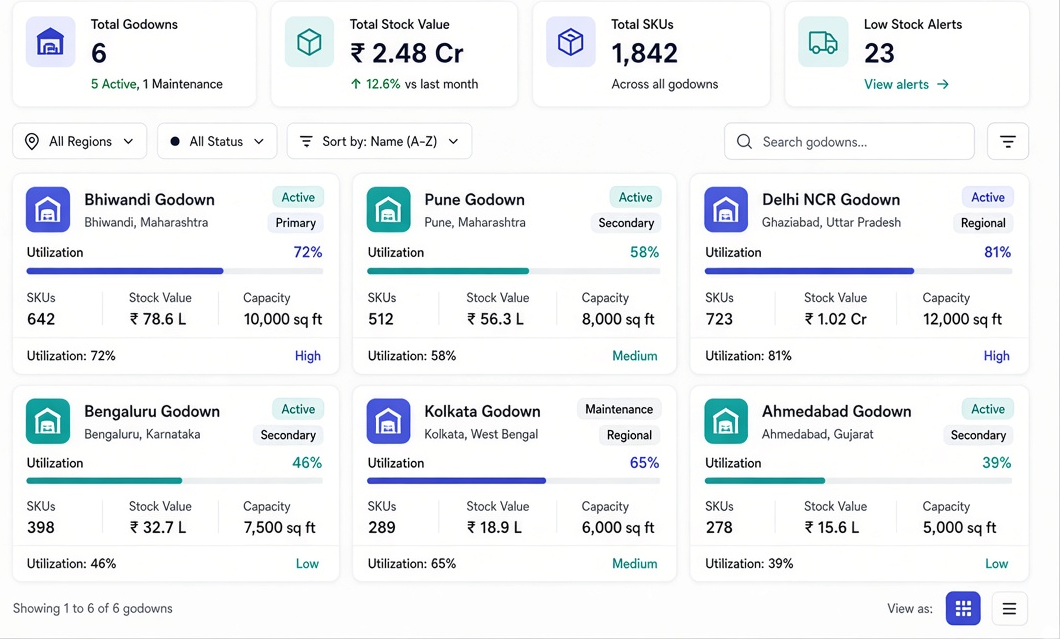Screen dimensions: 1060x639
Task: Switch to list view
Action: pos(1009,609)
